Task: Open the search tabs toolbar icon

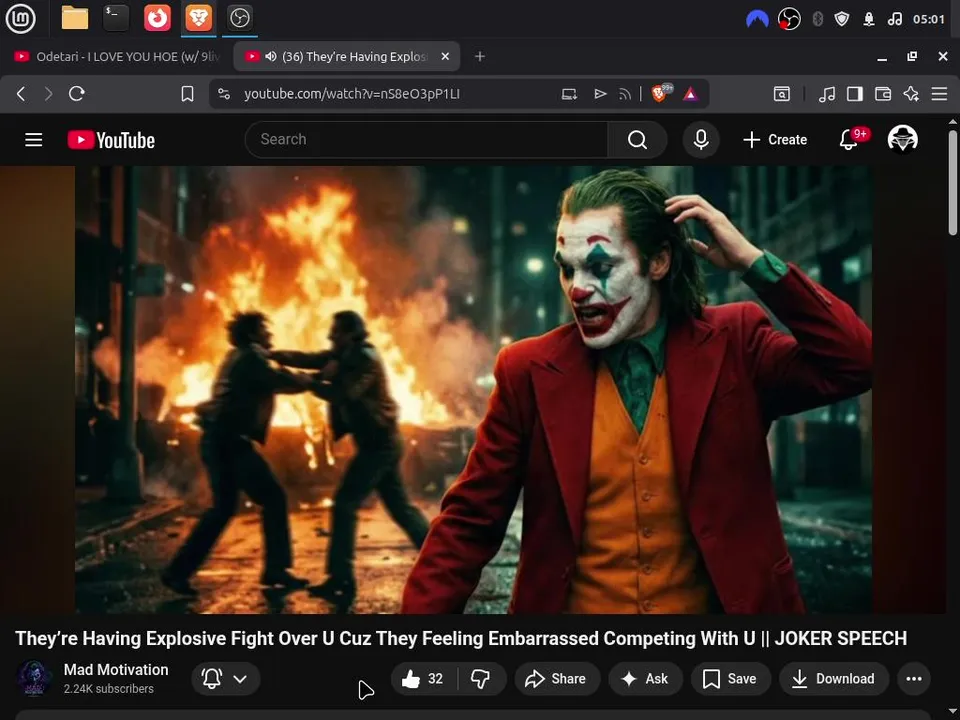Action: (x=782, y=94)
